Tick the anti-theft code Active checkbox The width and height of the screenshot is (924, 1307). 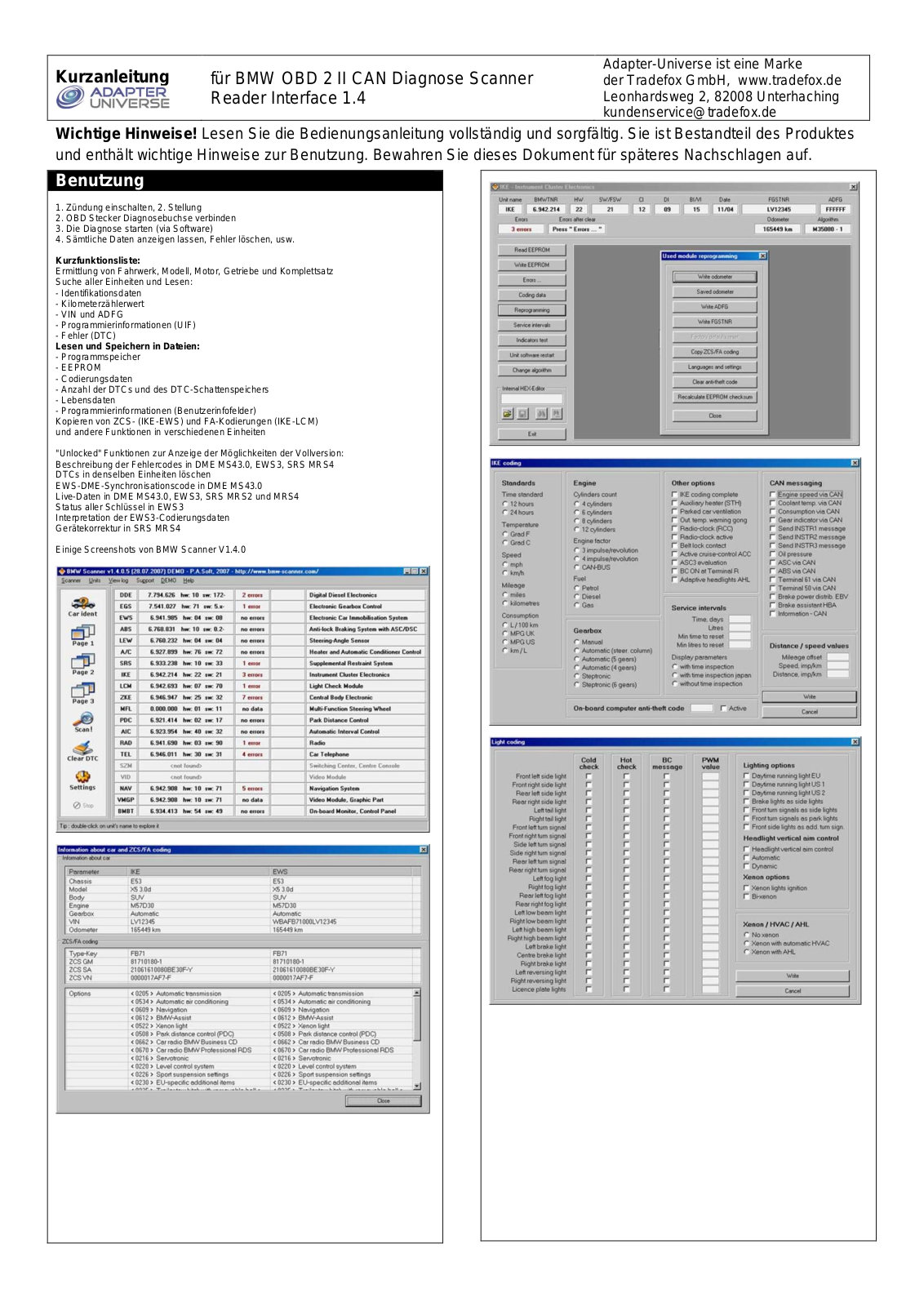[734, 709]
